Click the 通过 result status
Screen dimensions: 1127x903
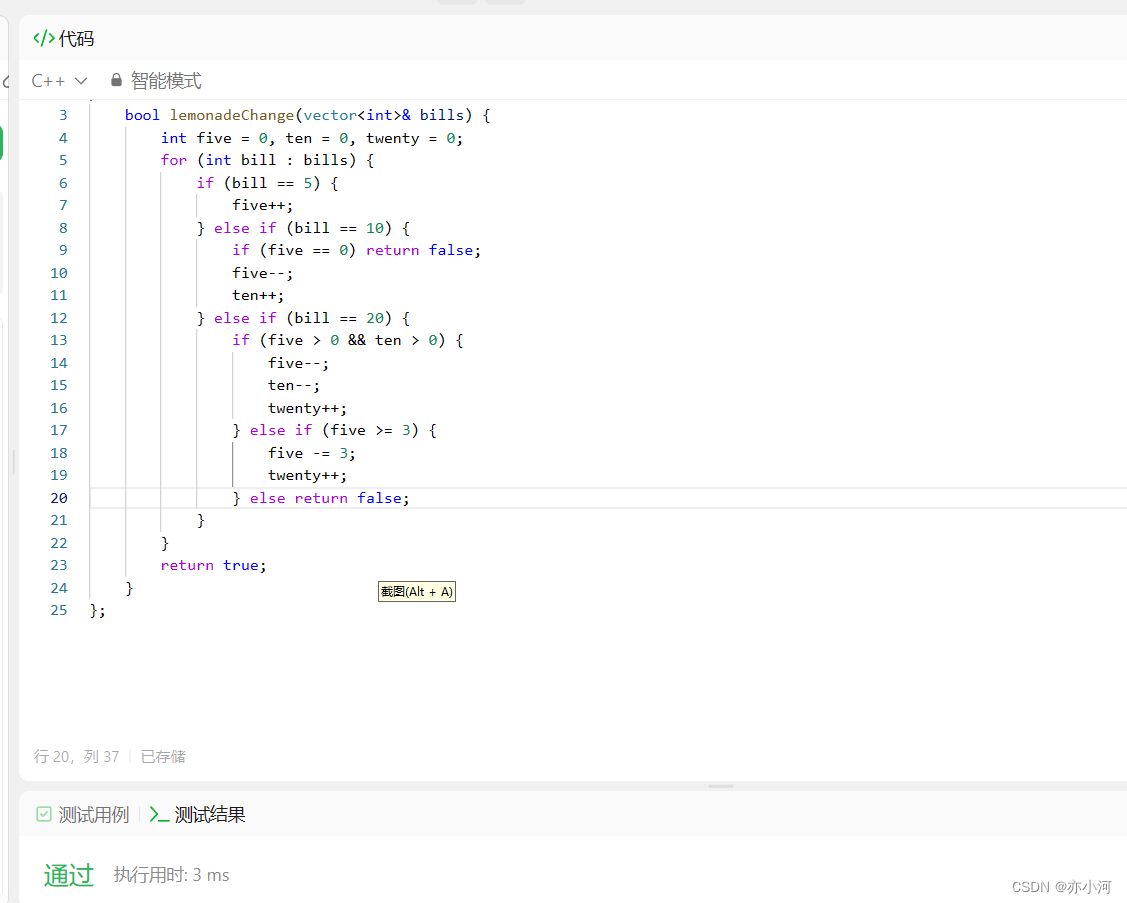(x=68, y=875)
